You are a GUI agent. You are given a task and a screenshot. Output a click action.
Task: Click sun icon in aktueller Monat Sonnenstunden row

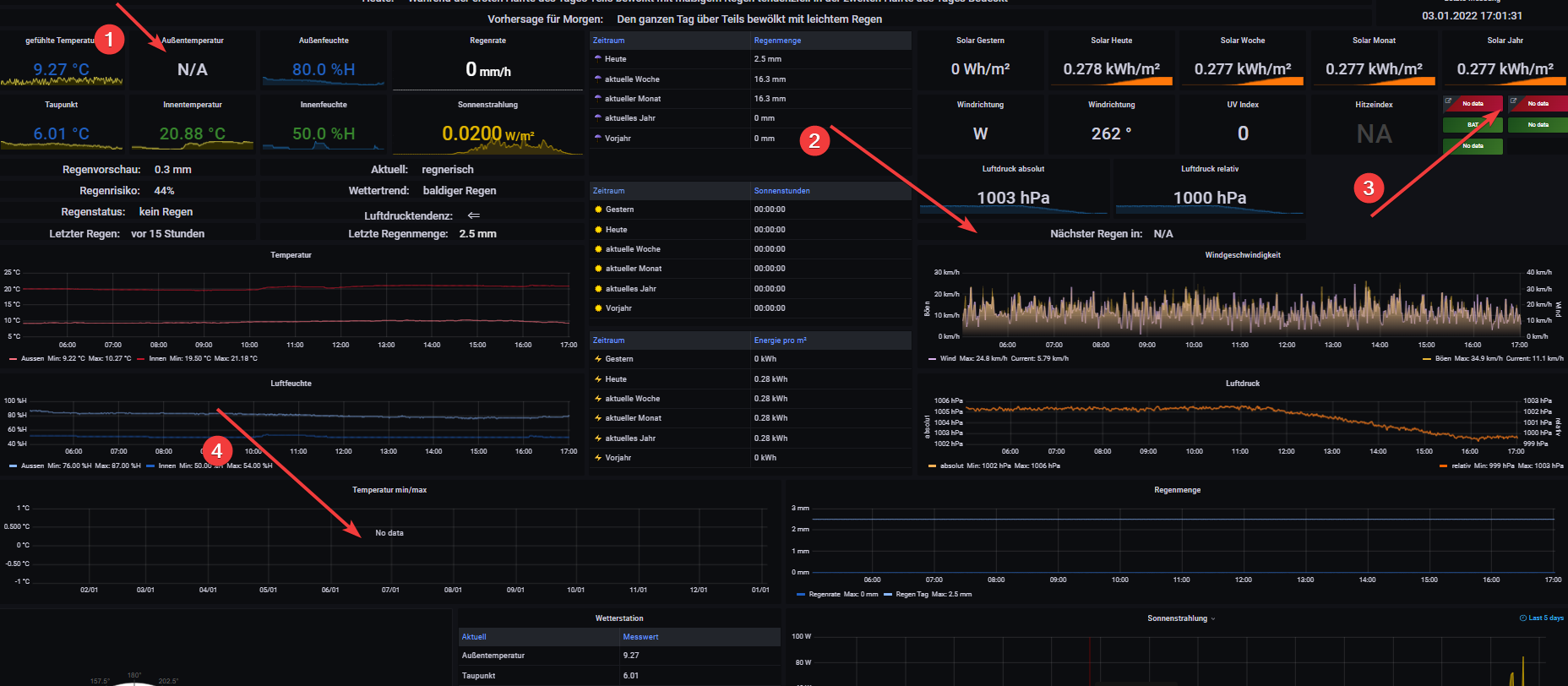(x=598, y=269)
